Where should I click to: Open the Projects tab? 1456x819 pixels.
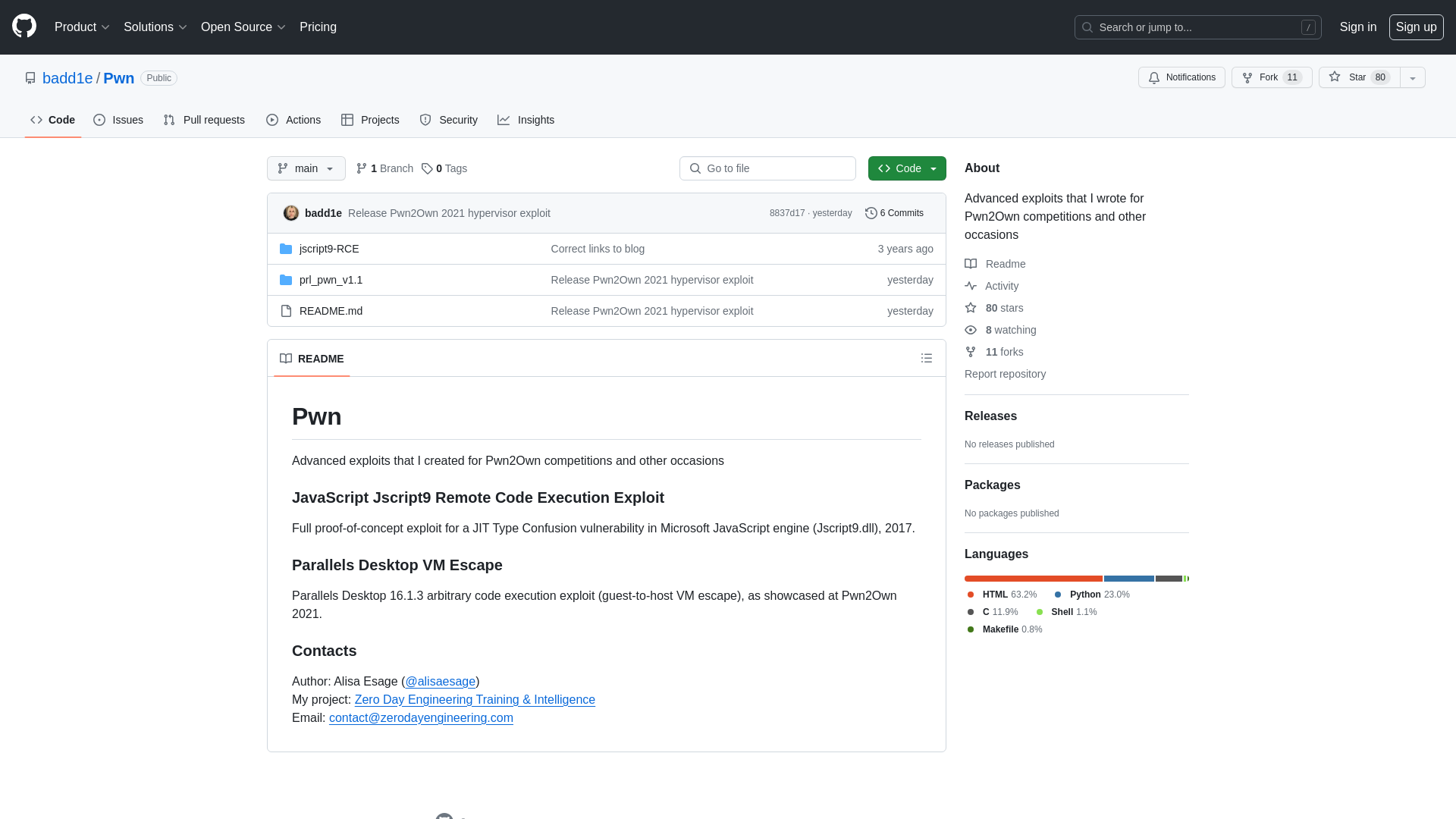click(370, 120)
